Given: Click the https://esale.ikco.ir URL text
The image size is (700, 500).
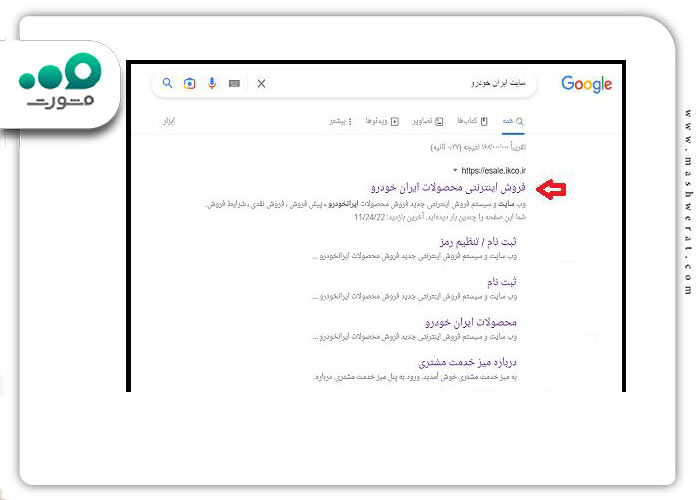Looking at the screenshot, I should click(x=493, y=171).
